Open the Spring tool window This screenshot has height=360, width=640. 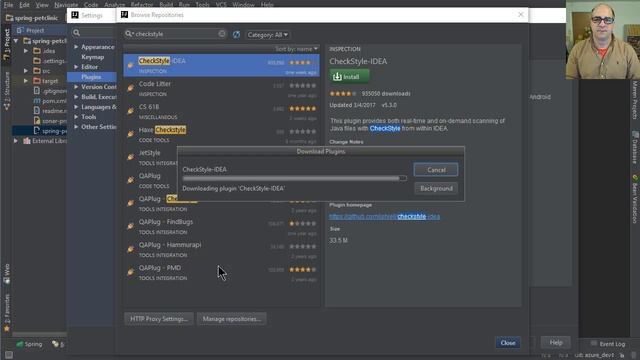tap(29, 344)
